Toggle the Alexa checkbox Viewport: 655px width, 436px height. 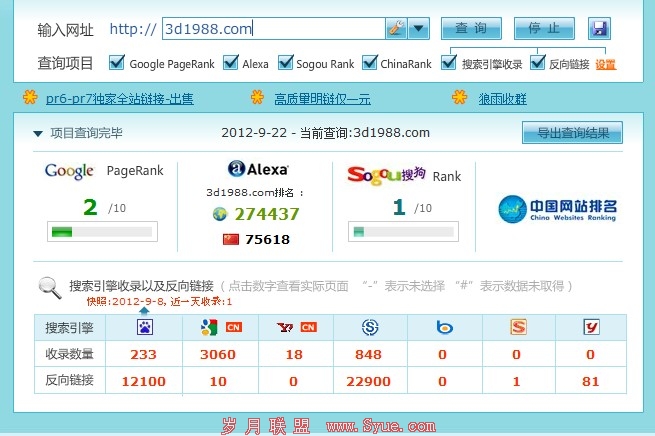[x=231, y=63]
